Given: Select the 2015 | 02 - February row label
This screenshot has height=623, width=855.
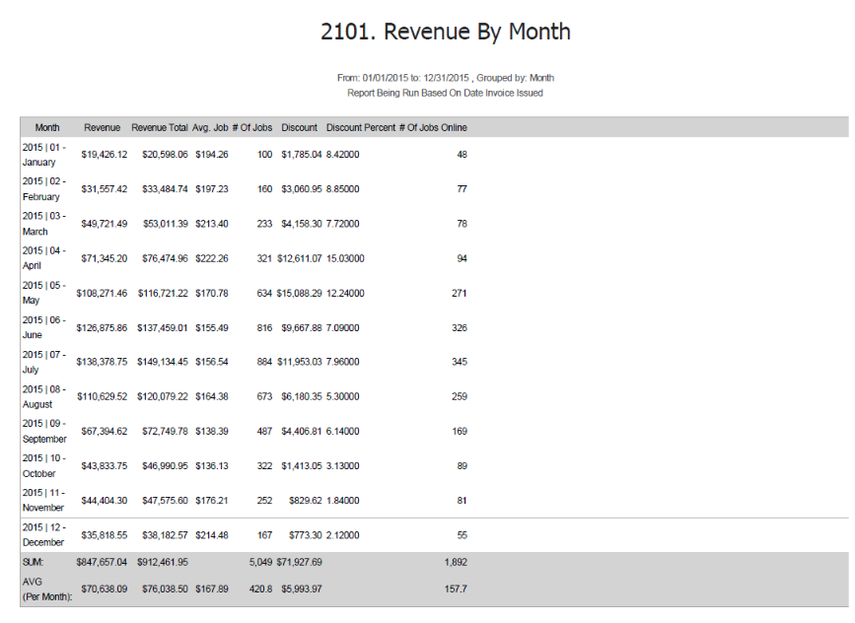Looking at the screenshot, I should click(x=44, y=189).
